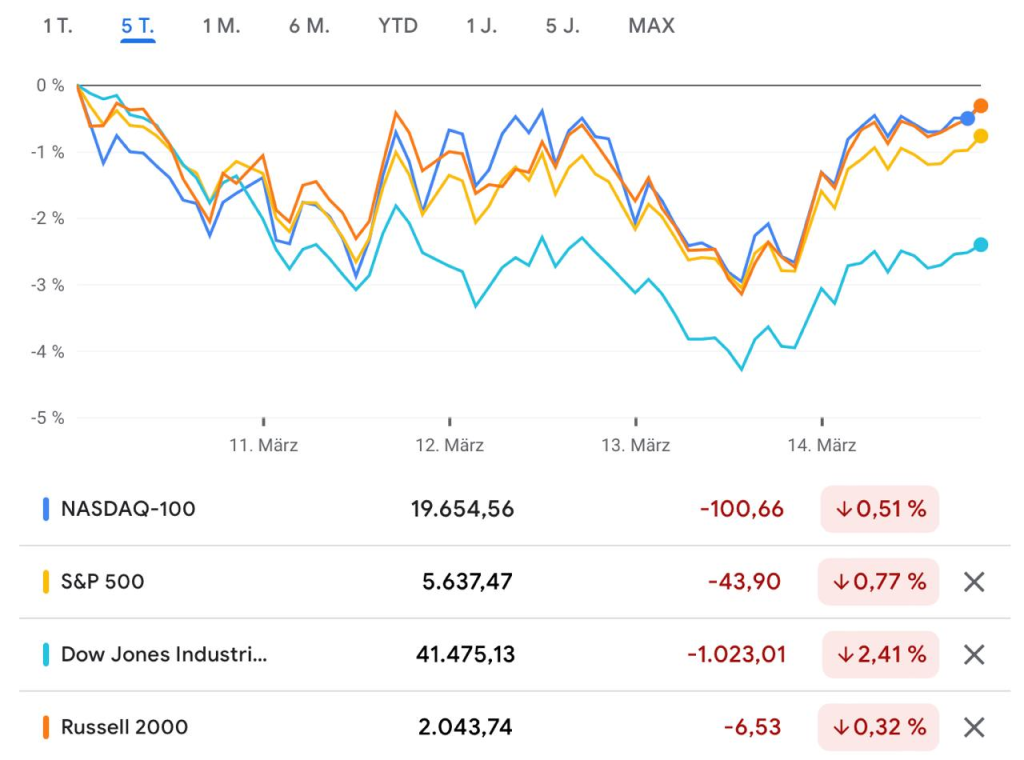
Task: Click NASDAQ-100 0,51 % change badge
Action: pyautogui.click(x=880, y=509)
